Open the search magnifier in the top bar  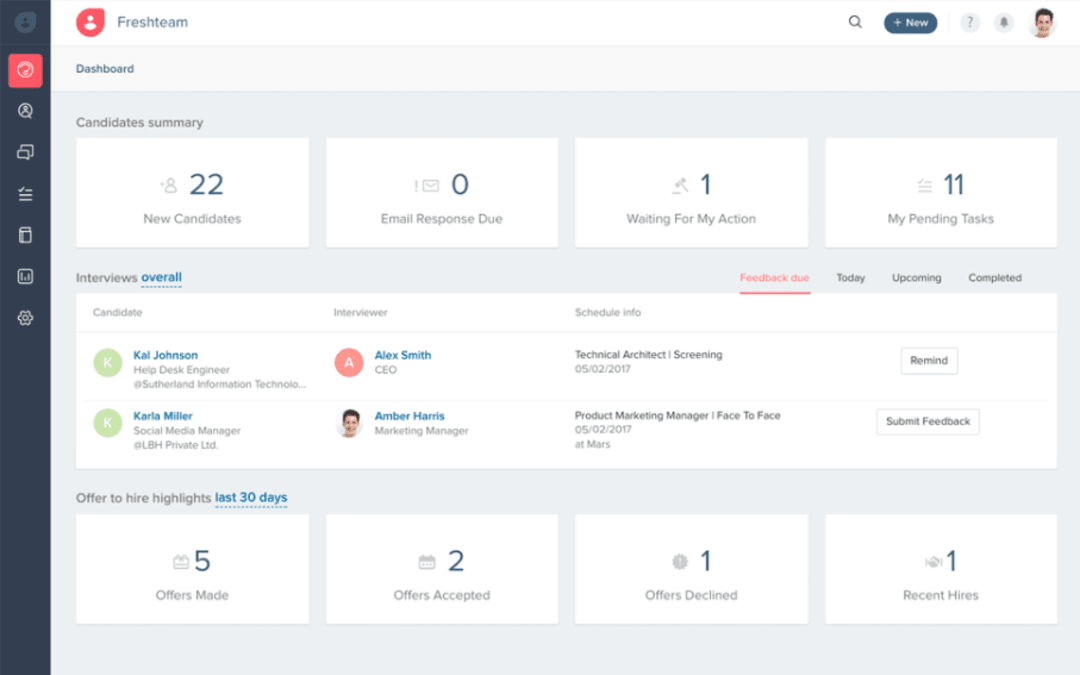tap(854, 21)
